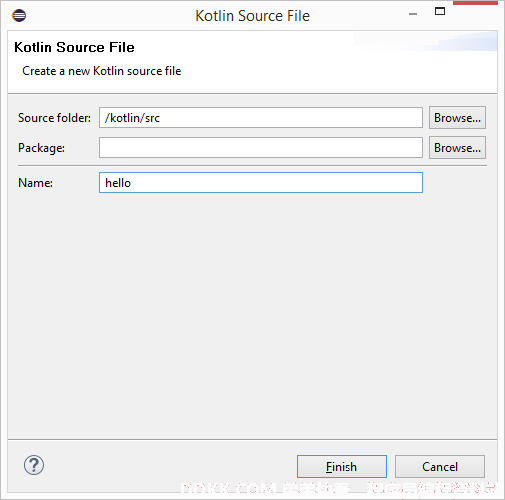The height and width of the screenshot is (500, 505).
Task: Browse for a package
Action: click(457, 148)
